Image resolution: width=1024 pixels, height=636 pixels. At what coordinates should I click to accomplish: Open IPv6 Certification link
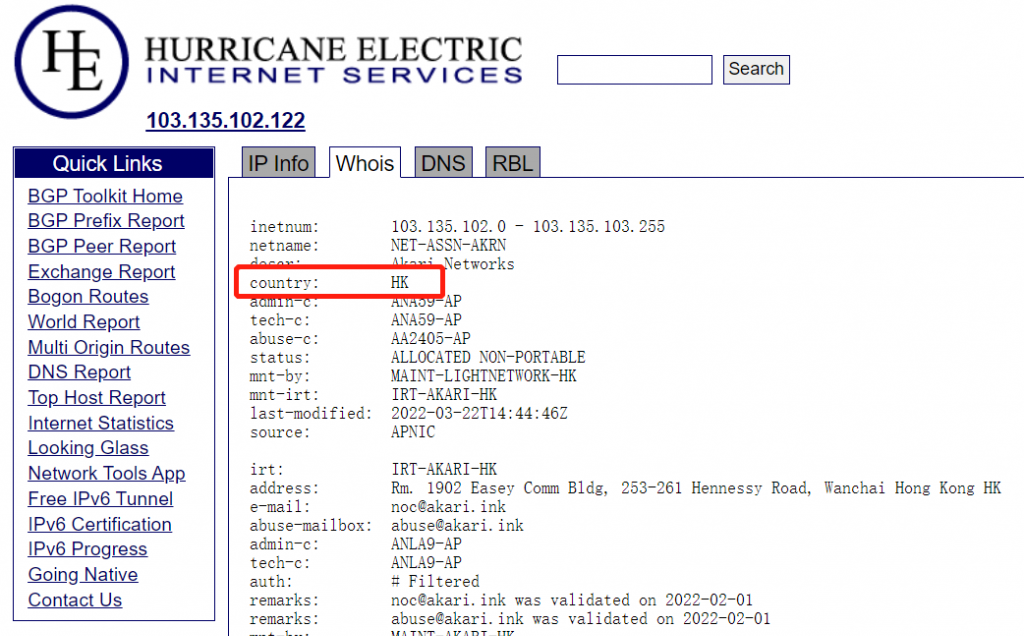pyautogui.click(x=100, y=524)
